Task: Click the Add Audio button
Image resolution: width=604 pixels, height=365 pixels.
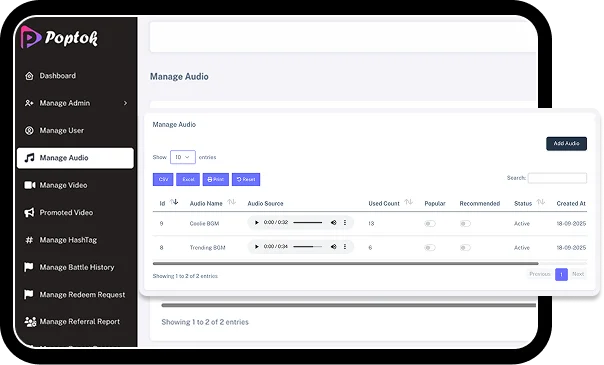Action: click(566, 144)
